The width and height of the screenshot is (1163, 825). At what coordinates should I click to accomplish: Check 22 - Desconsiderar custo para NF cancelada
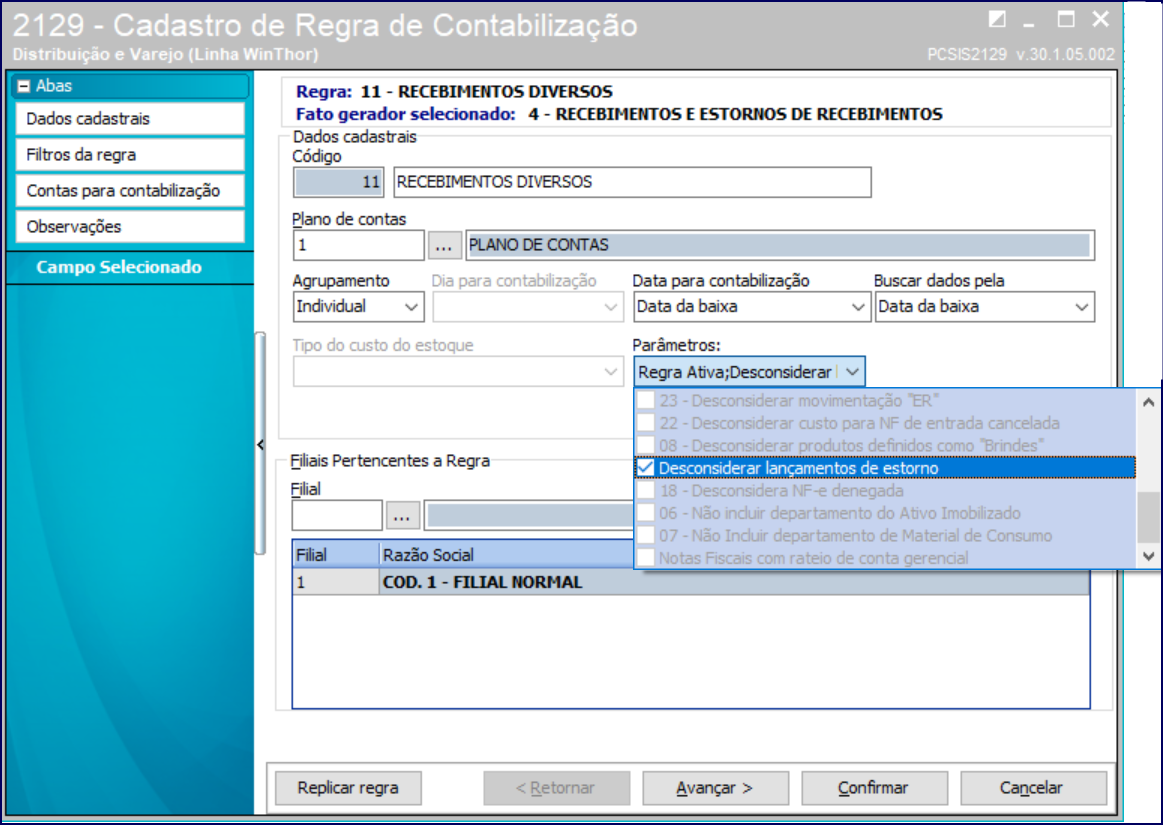point(646,423)
